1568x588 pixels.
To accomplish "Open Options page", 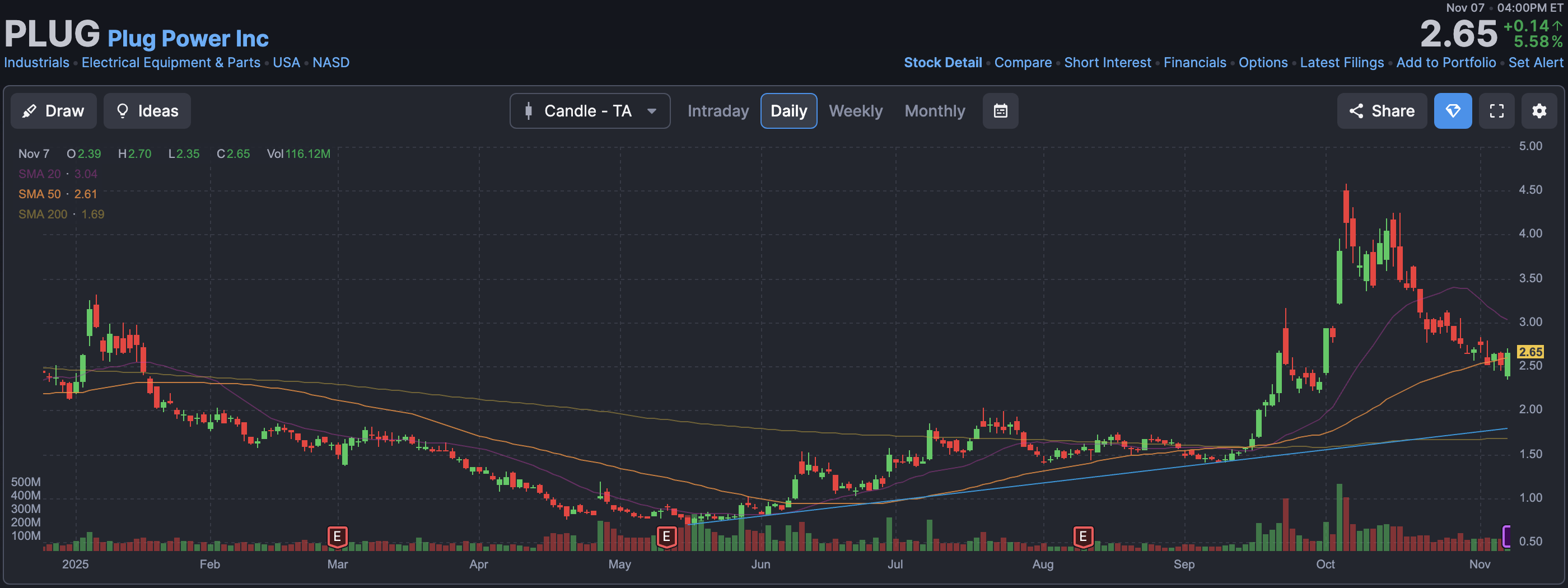I will pos(1263,63).
